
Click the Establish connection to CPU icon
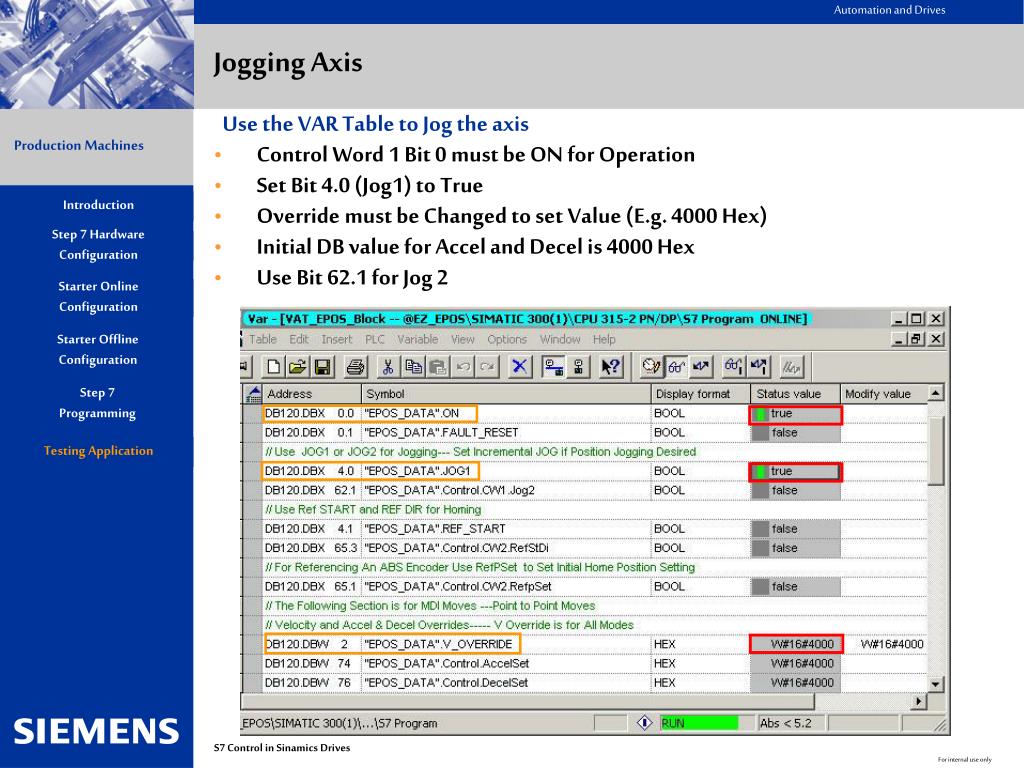(554, 367)
